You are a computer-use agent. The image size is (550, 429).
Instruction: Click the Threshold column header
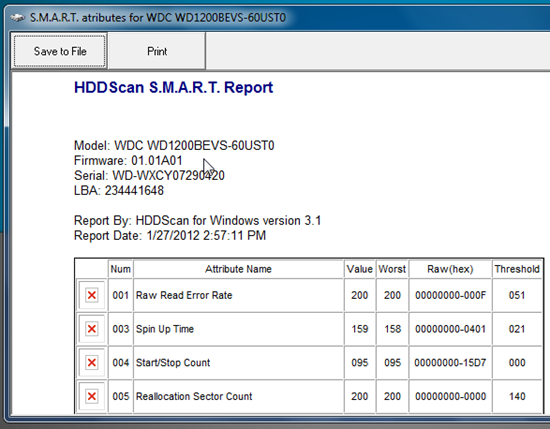click(x=517, y=269)
